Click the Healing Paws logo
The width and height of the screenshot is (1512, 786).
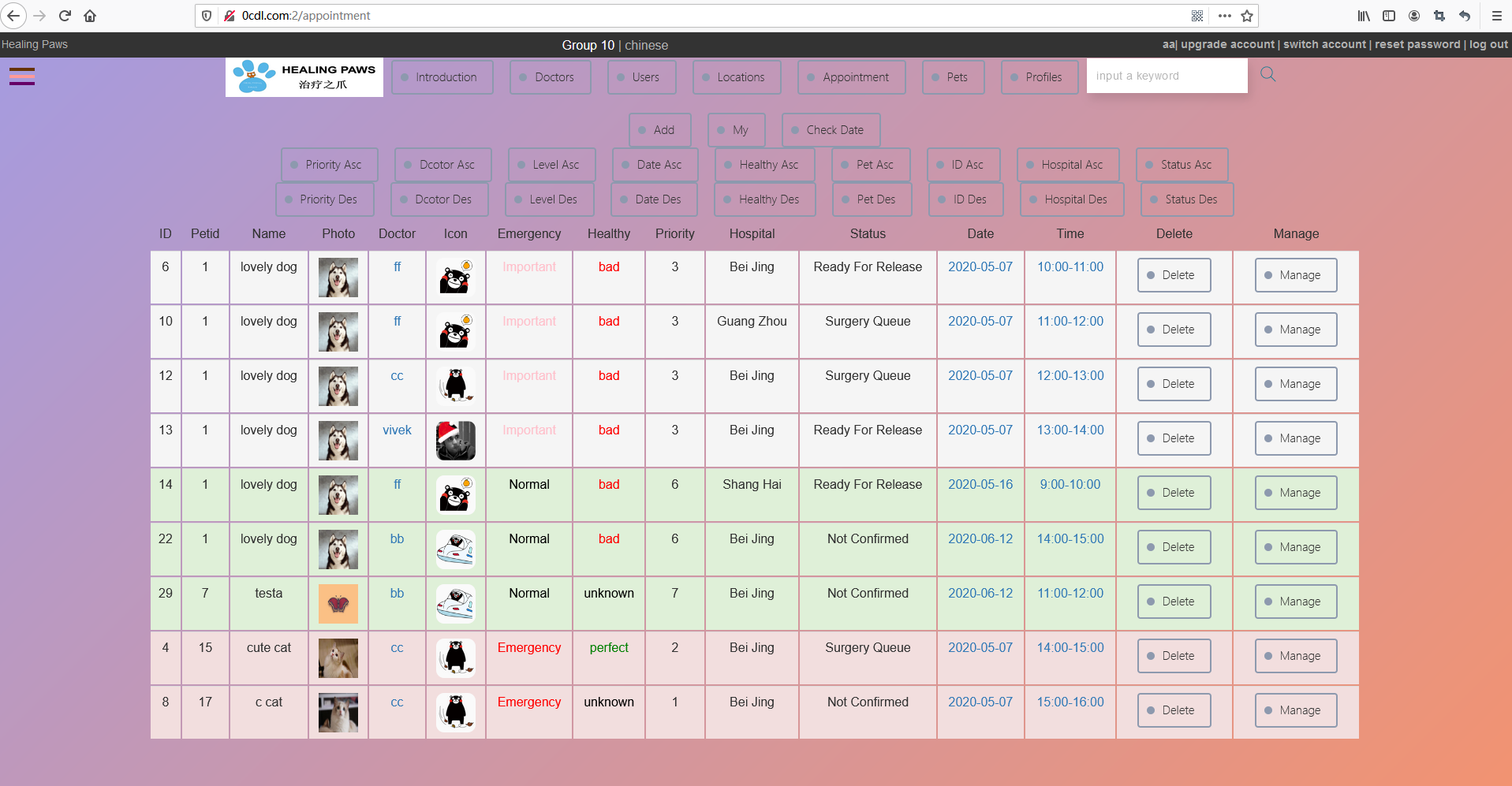(304, 77)
